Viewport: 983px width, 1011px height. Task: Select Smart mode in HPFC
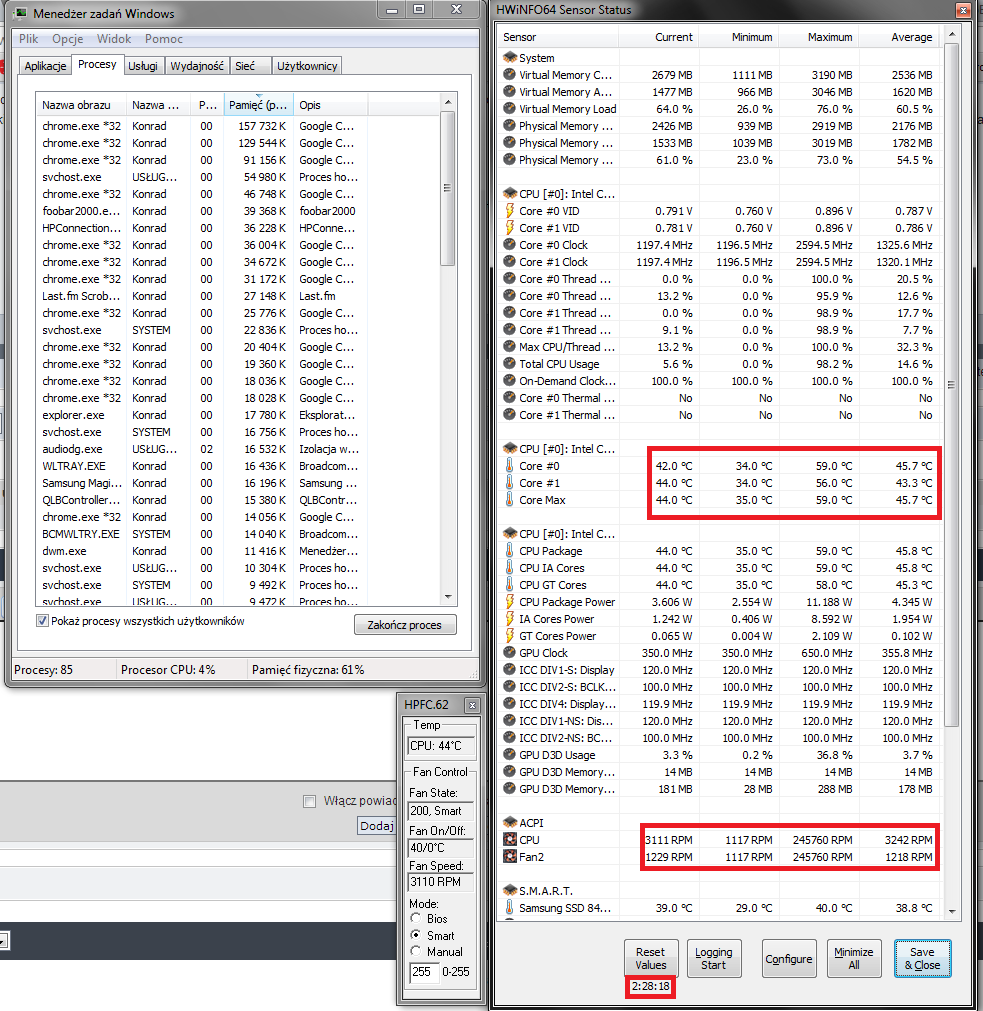point(416,935)
